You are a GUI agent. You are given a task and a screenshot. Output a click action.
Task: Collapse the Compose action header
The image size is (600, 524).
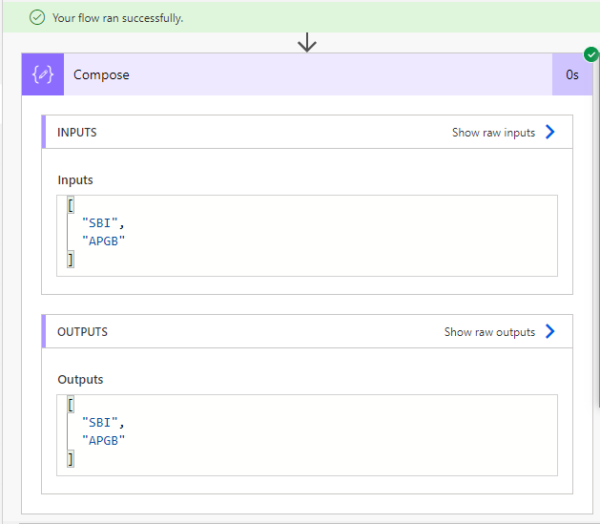[x=308, y=74]
